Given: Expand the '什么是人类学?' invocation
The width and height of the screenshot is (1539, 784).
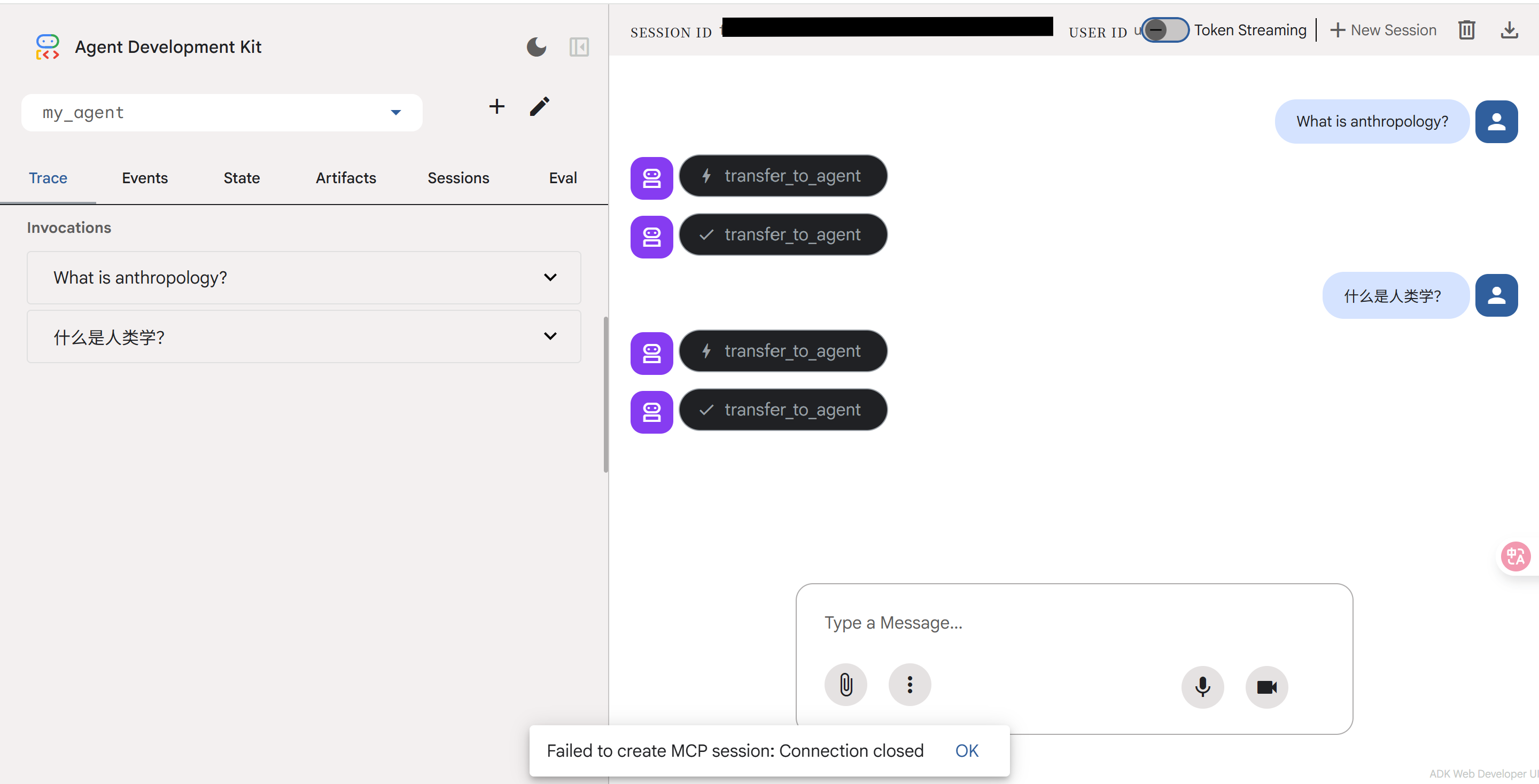Looking at the screenshot, I should 304,337.
